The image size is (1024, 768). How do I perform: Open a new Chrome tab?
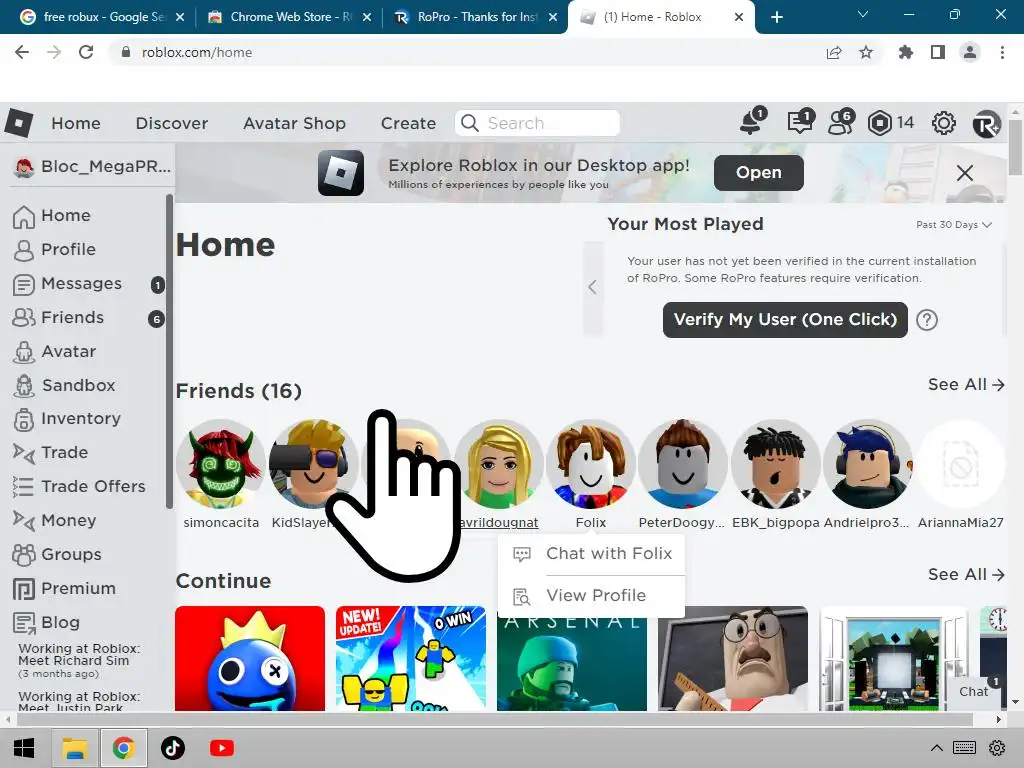tap(776, 17)
